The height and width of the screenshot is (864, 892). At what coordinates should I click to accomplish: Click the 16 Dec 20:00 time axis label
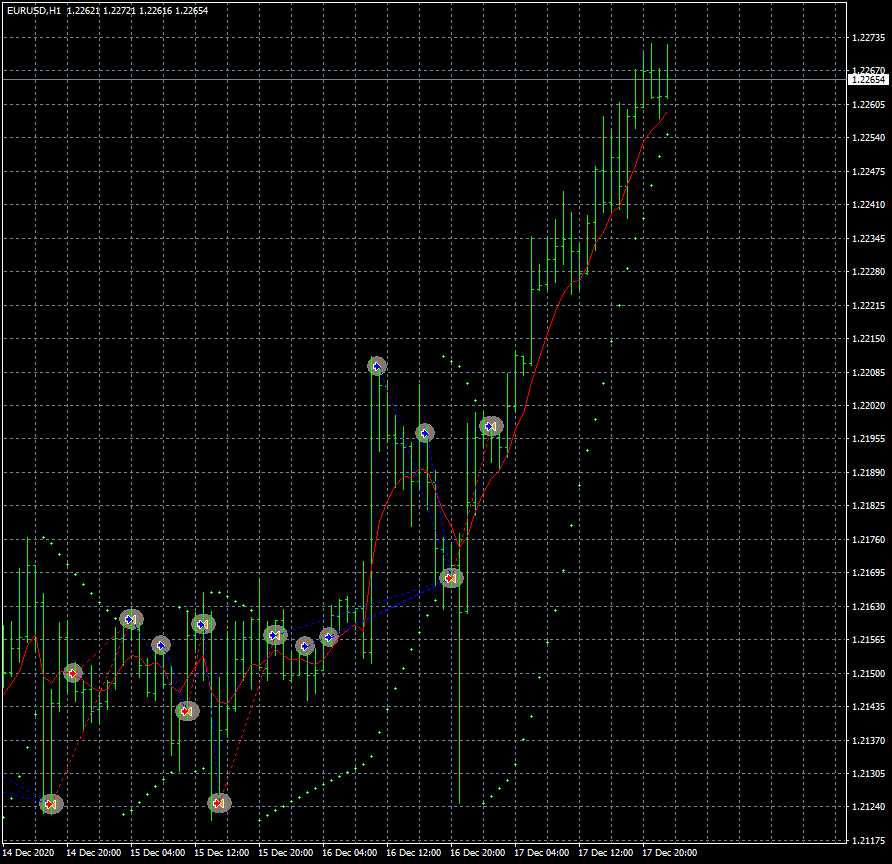[x=477, y=853]
